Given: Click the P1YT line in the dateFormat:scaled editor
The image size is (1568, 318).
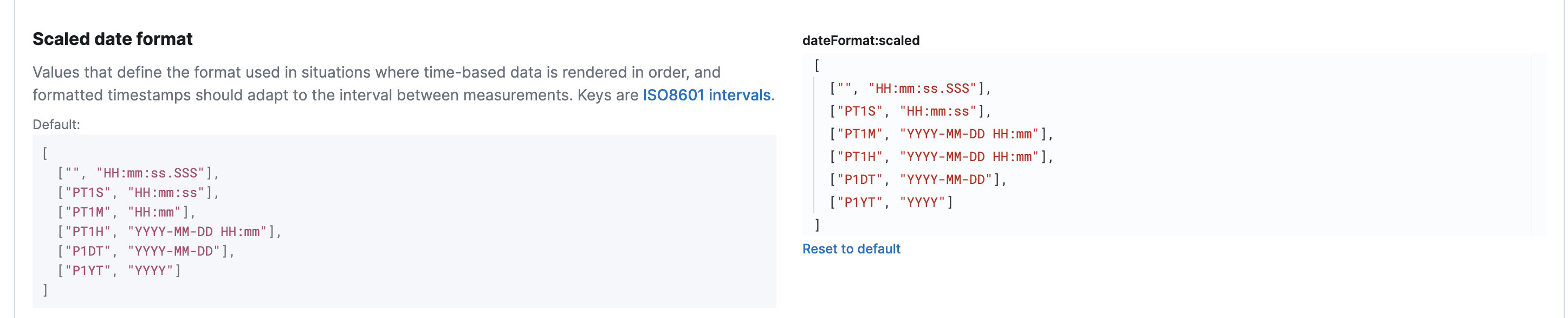Looking at the screenshot, I should (891, 202).
